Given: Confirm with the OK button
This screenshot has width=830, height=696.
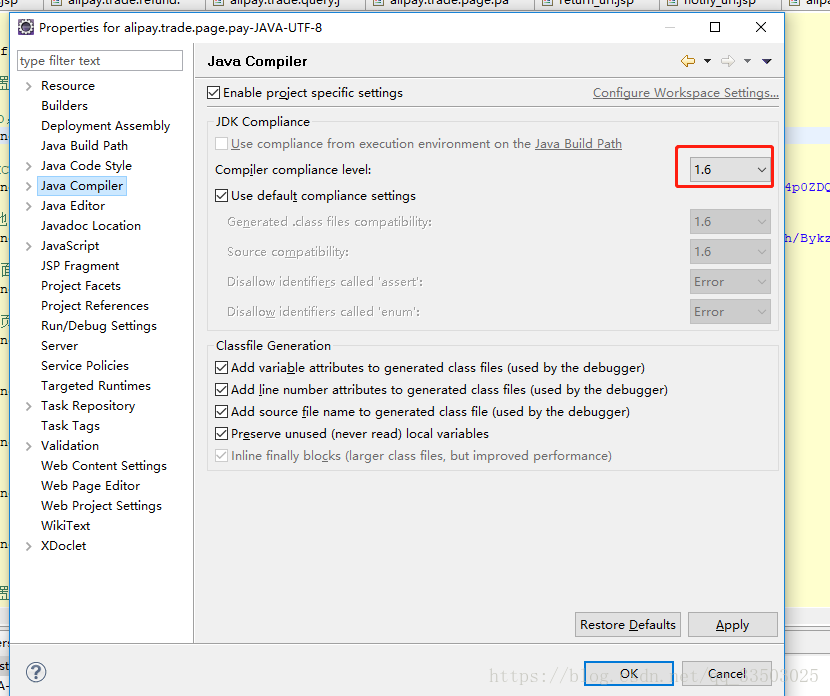Looking at the screenshot, I should click(x=629, y=673).
